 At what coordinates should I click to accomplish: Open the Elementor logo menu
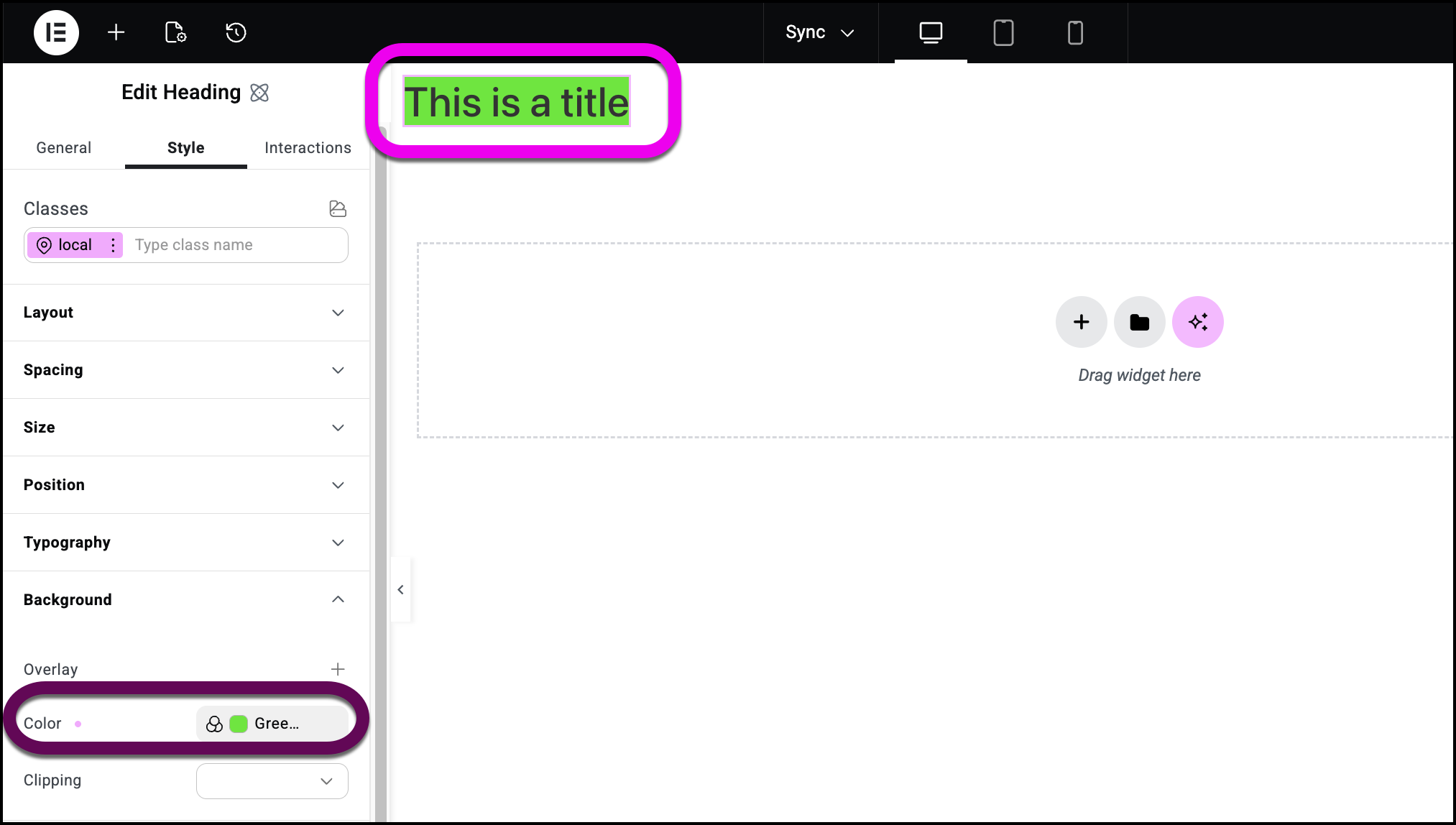(56, 32)
